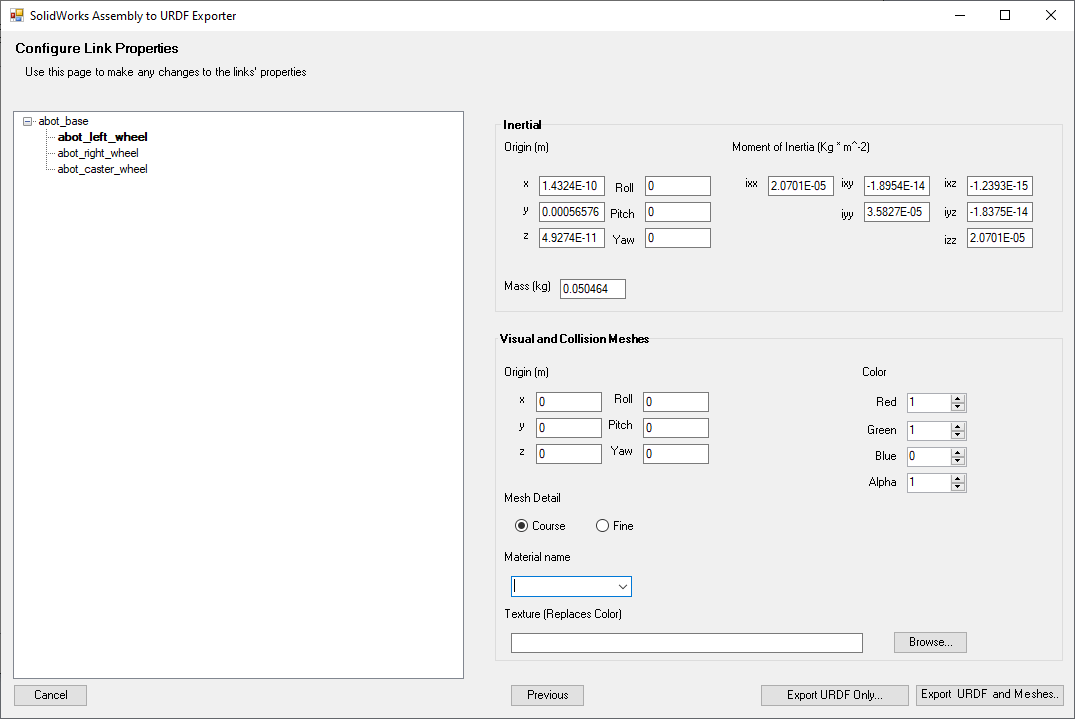Decrease the Alpha value
1075x719 pixels.
(958, 487)
